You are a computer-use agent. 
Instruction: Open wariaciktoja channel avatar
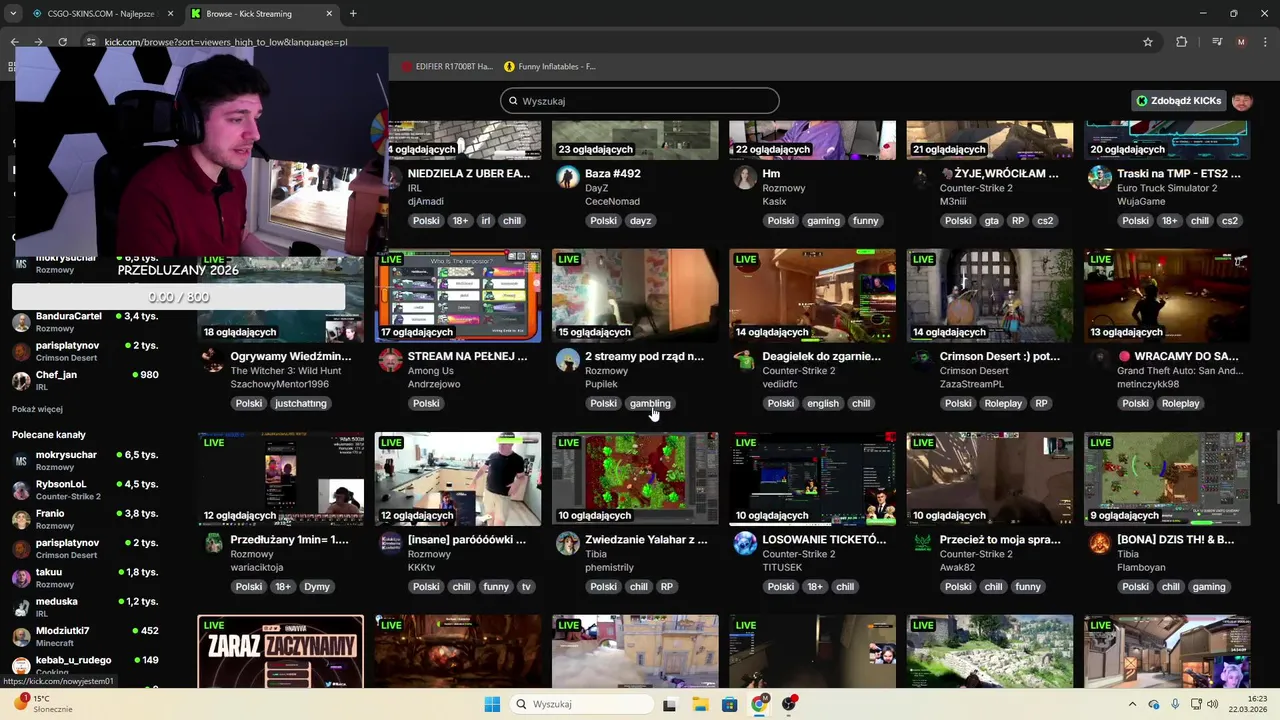pyautogui.click(x=214, y=544)
